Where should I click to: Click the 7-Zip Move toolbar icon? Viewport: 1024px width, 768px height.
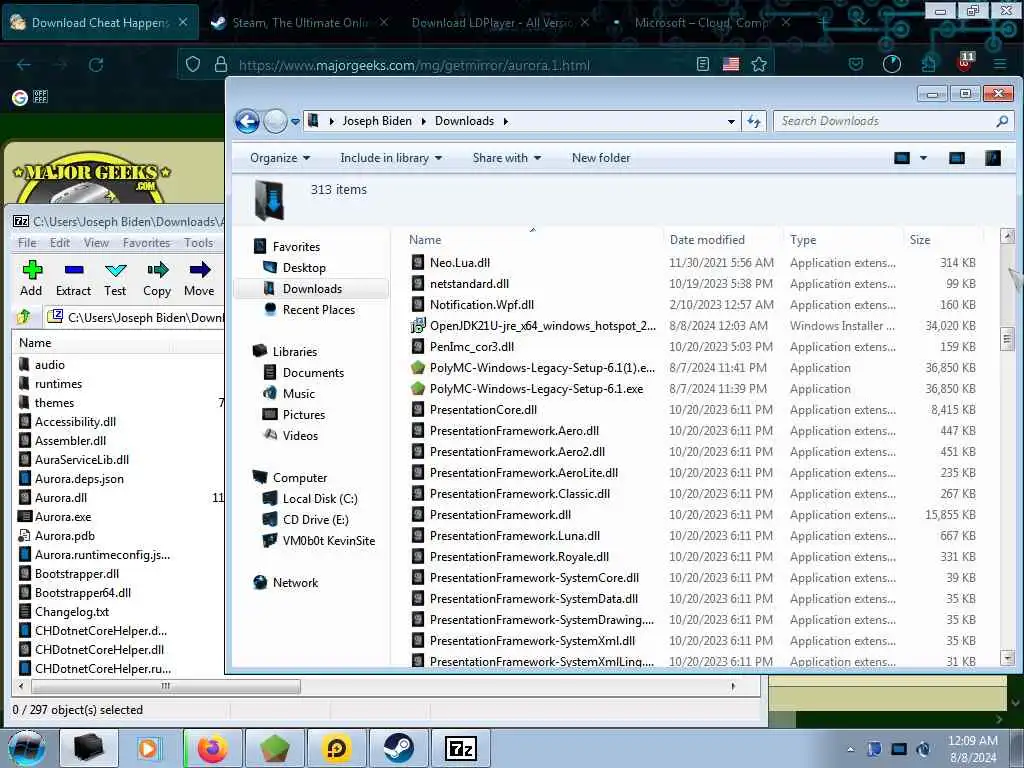[199, 278]
